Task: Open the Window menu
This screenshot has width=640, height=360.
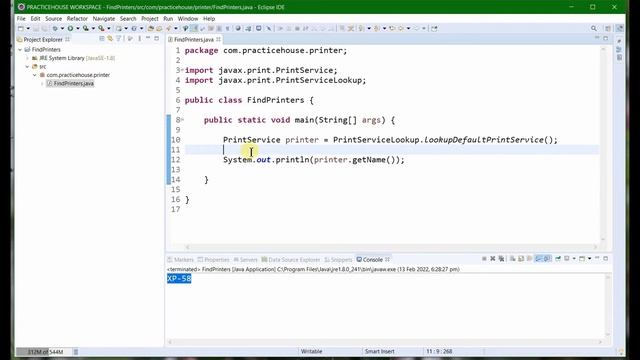Action: point(188,18)
